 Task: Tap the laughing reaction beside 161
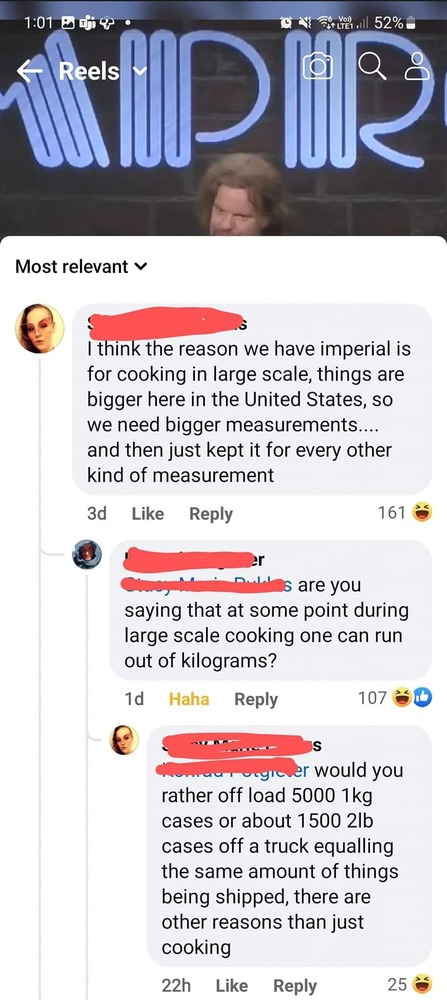(422, 512)
